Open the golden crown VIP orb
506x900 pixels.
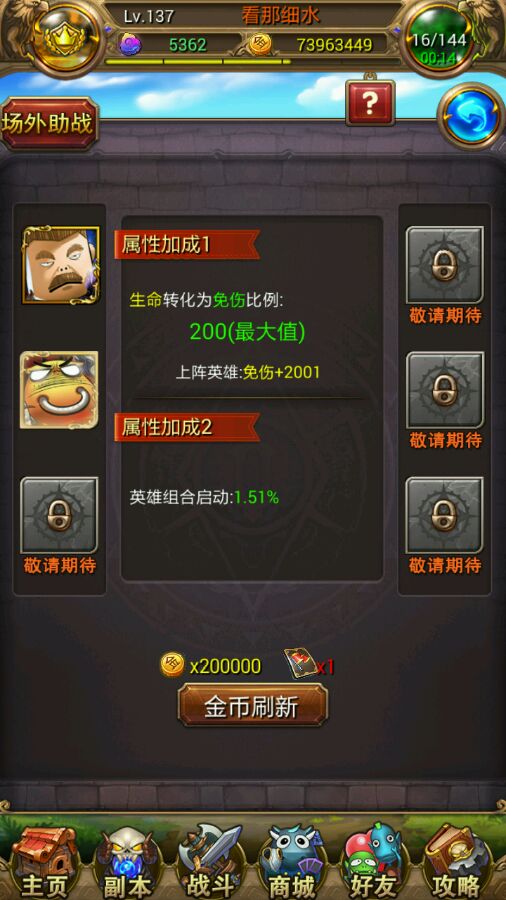click(68, 36)
